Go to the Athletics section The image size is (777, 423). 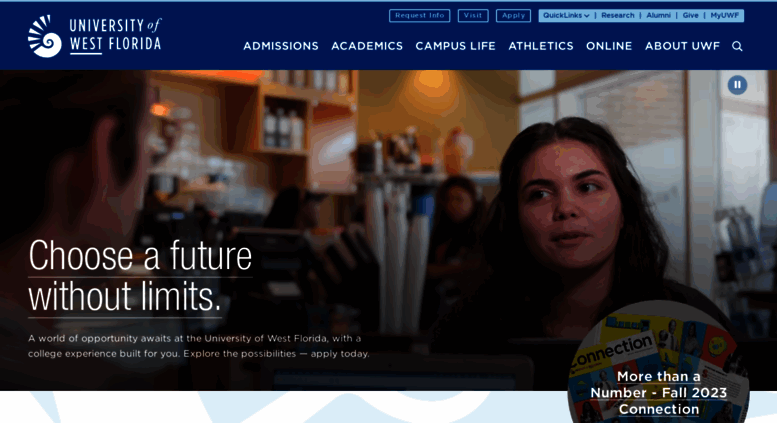[x=541, y=46]
